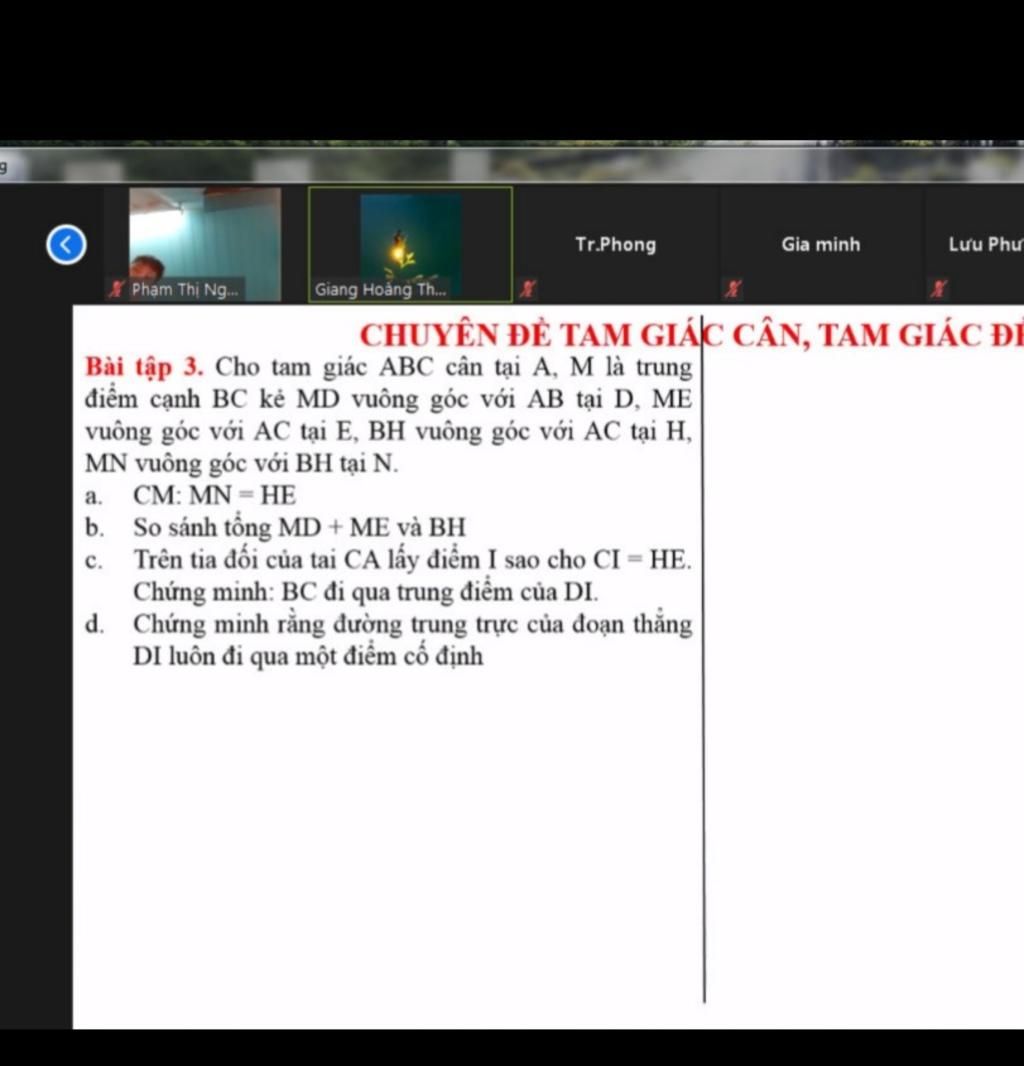Click 'Chứng minh: BC đi qua trung điểm của DI.'
This screenshot has width=1024, height=1066.
pyautogui.click(x=366, y=592)
